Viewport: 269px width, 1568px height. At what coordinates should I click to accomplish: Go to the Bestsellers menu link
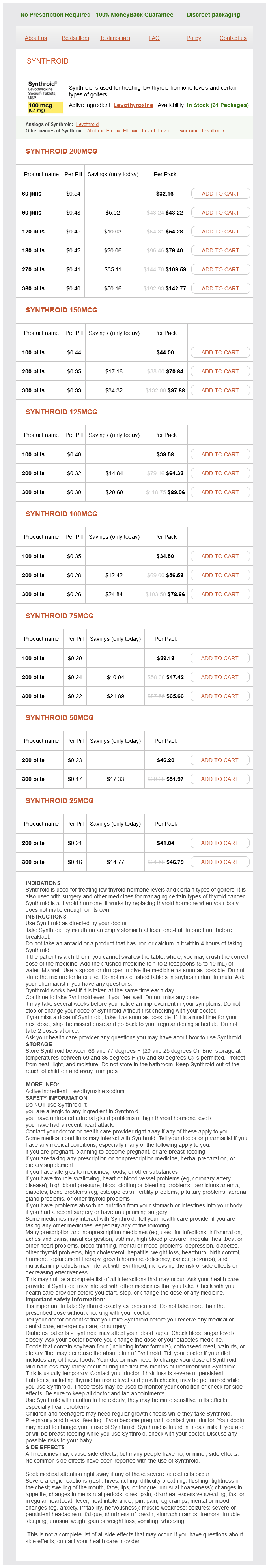click(x=75, y=38)
